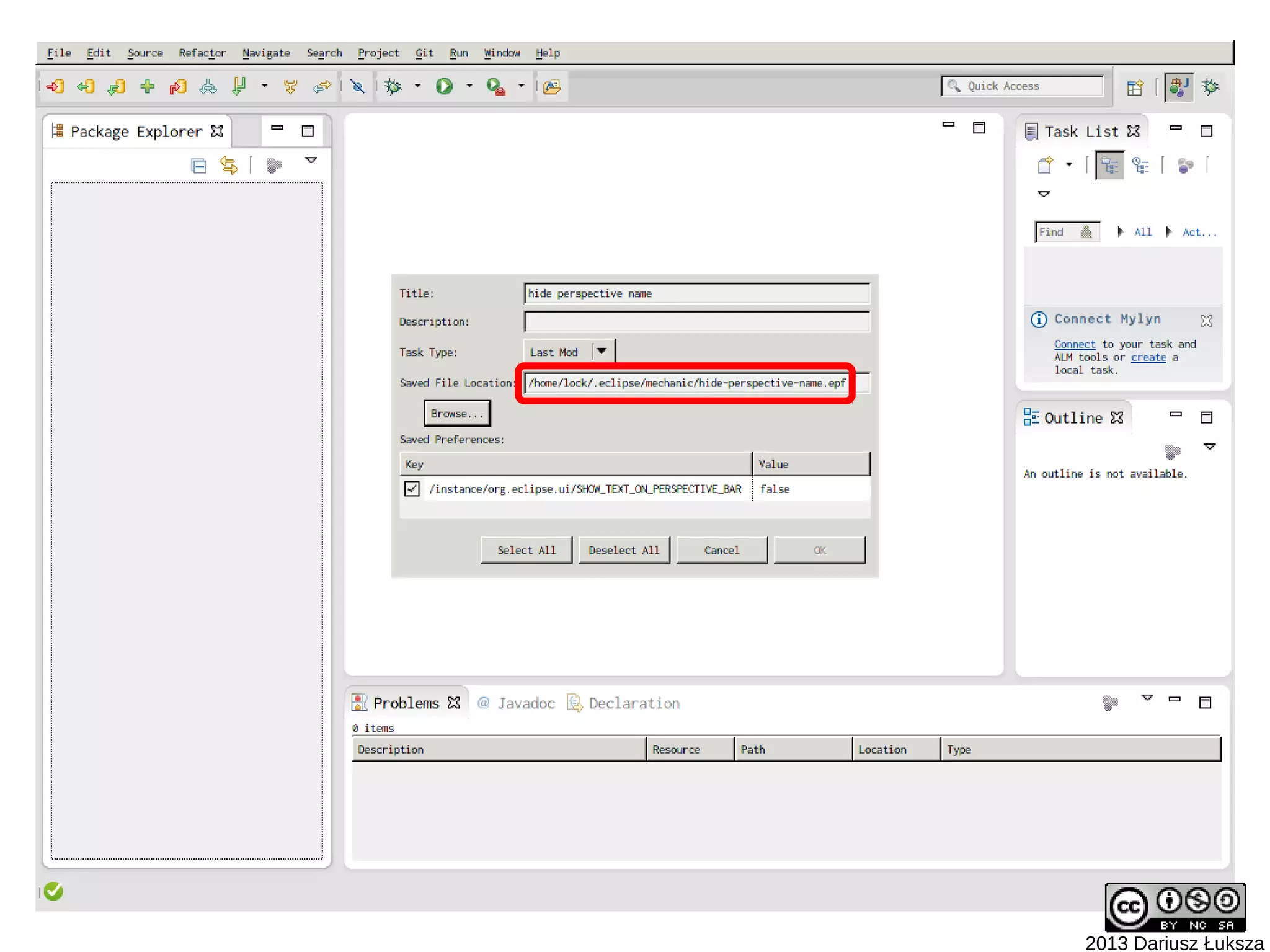This screenshot has width=1270, height=952.
Task: Toggle Categorized view in Task List toolbar
Action: point(1109,166)
